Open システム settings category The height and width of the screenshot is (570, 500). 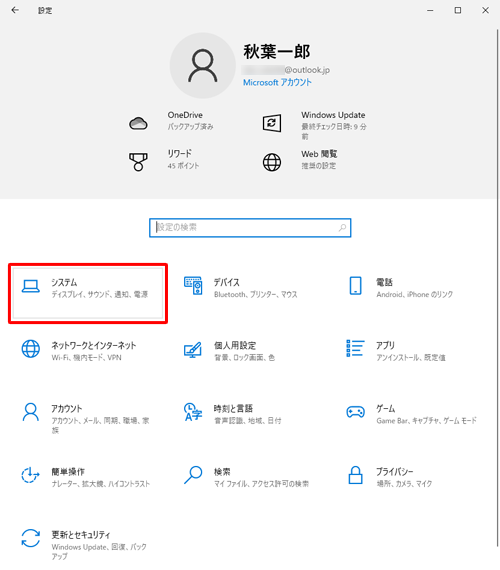[x=88, y=293]
